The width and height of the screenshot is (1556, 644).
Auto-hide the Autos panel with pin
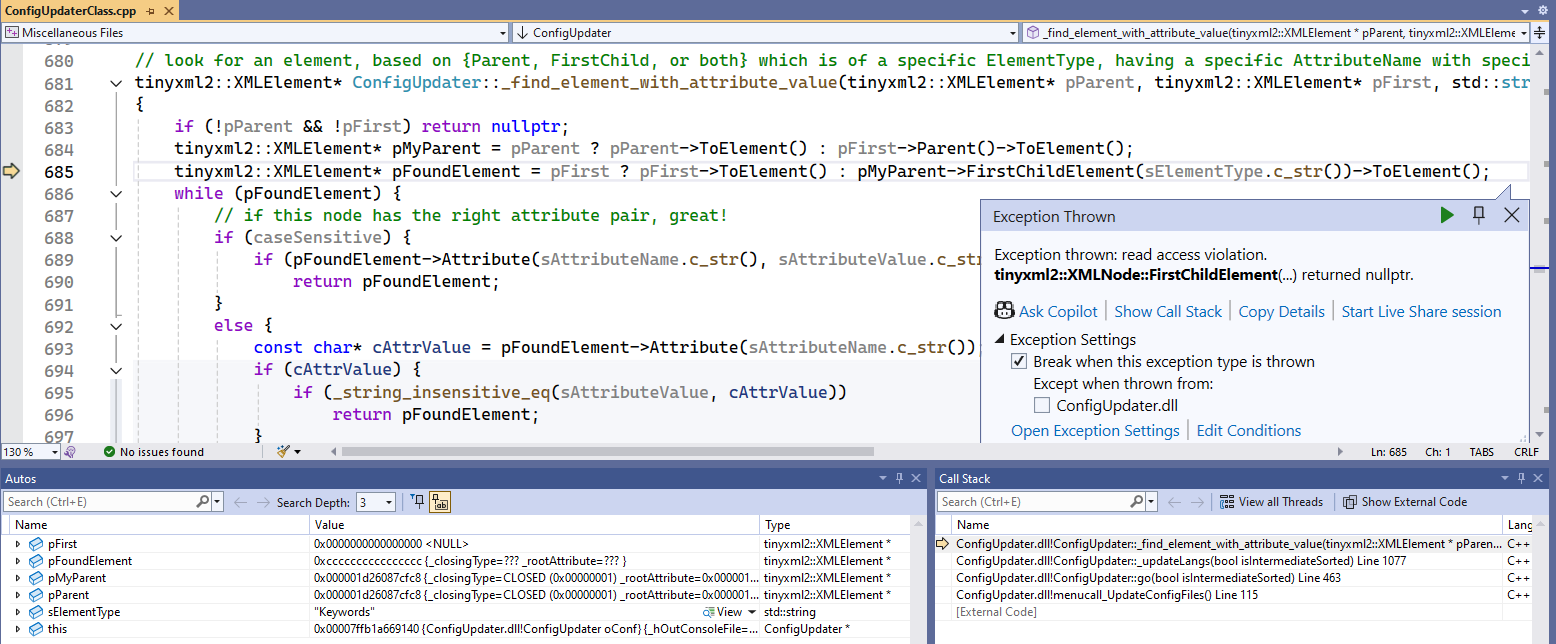899,479
